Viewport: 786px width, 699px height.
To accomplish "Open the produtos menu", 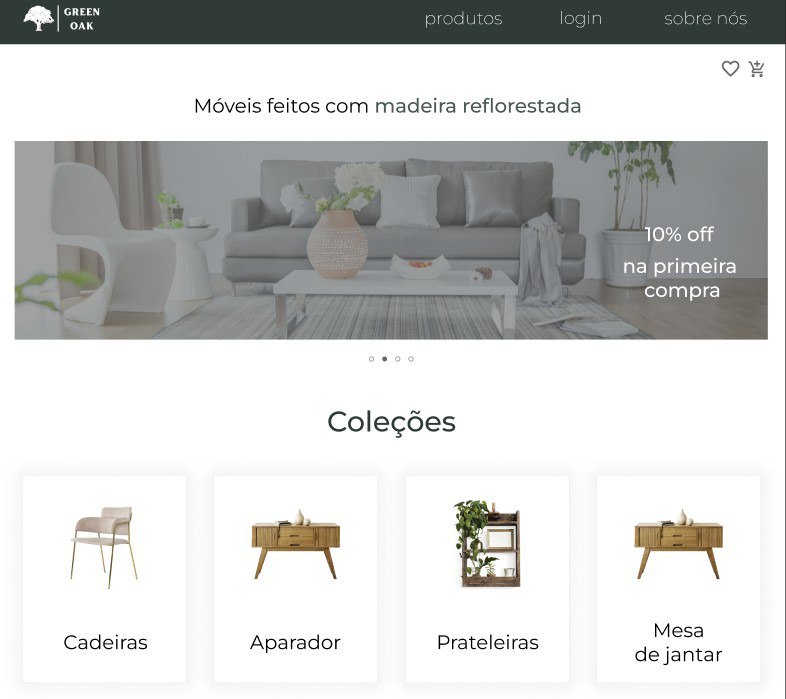I will pyautogui.click(x=463, y=19).
